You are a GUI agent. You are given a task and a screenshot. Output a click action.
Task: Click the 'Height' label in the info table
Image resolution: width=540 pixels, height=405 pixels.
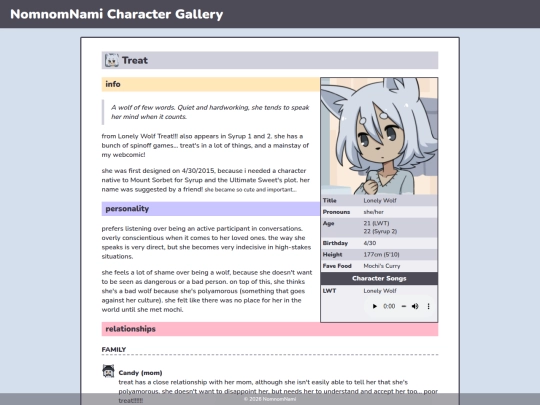pyautogui.click(x=332, y=255)
